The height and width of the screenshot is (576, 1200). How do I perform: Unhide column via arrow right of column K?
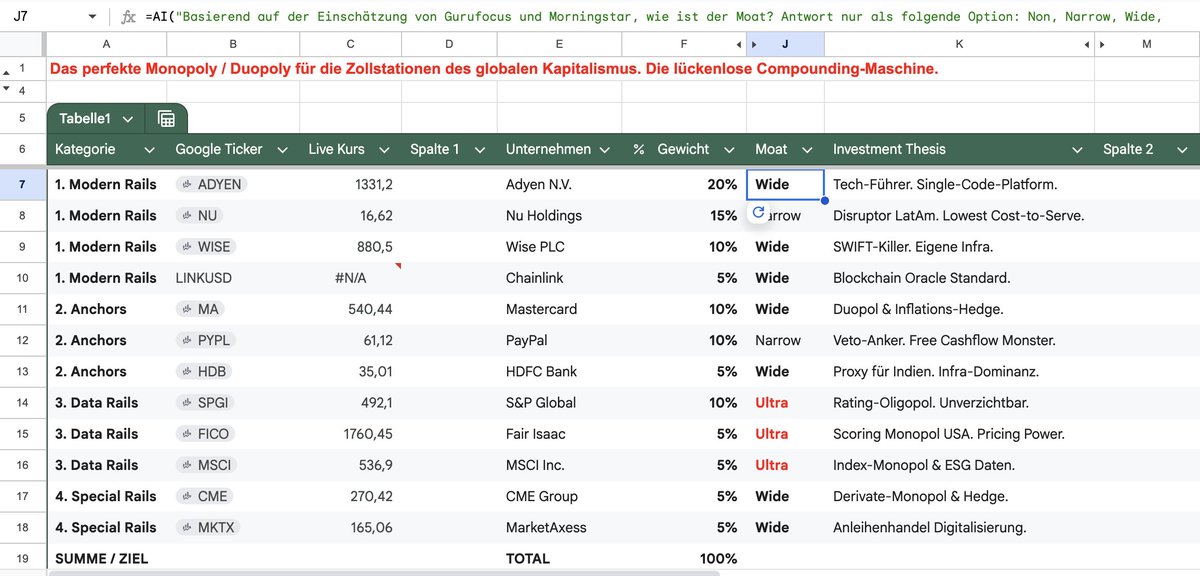(1089, 44)
